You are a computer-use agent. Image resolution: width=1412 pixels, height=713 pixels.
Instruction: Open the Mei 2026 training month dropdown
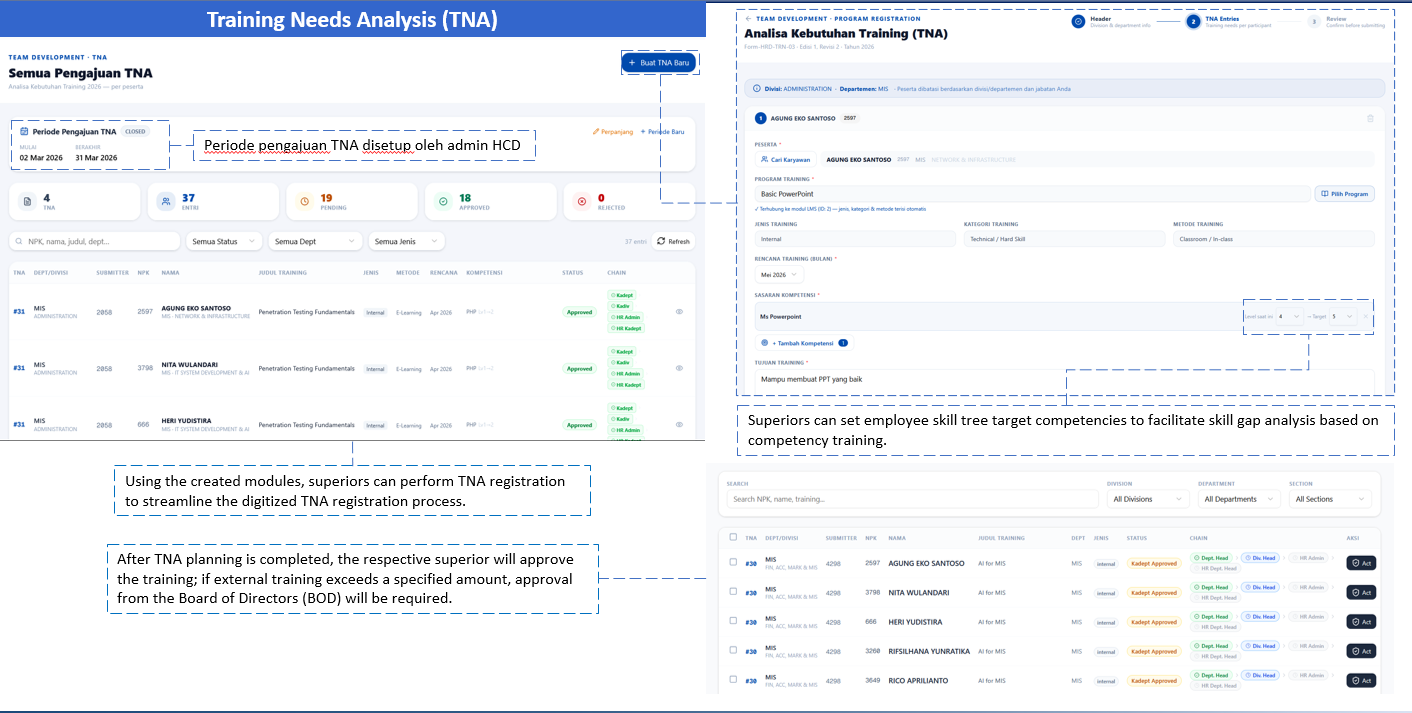click(779, 274)
